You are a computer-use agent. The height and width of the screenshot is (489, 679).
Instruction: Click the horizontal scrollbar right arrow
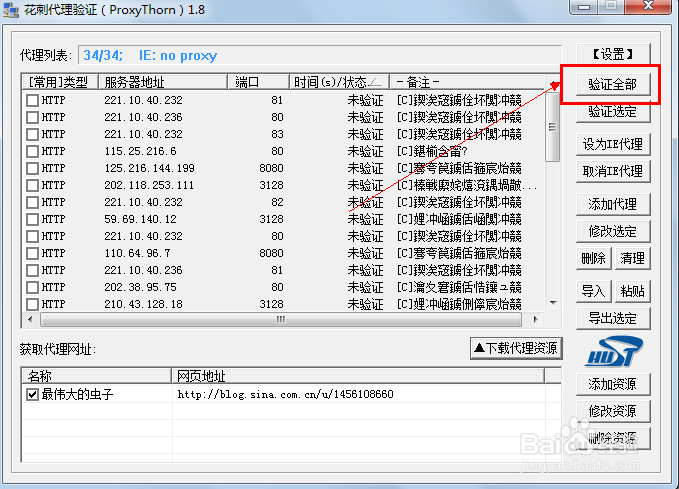coord(536,320)
